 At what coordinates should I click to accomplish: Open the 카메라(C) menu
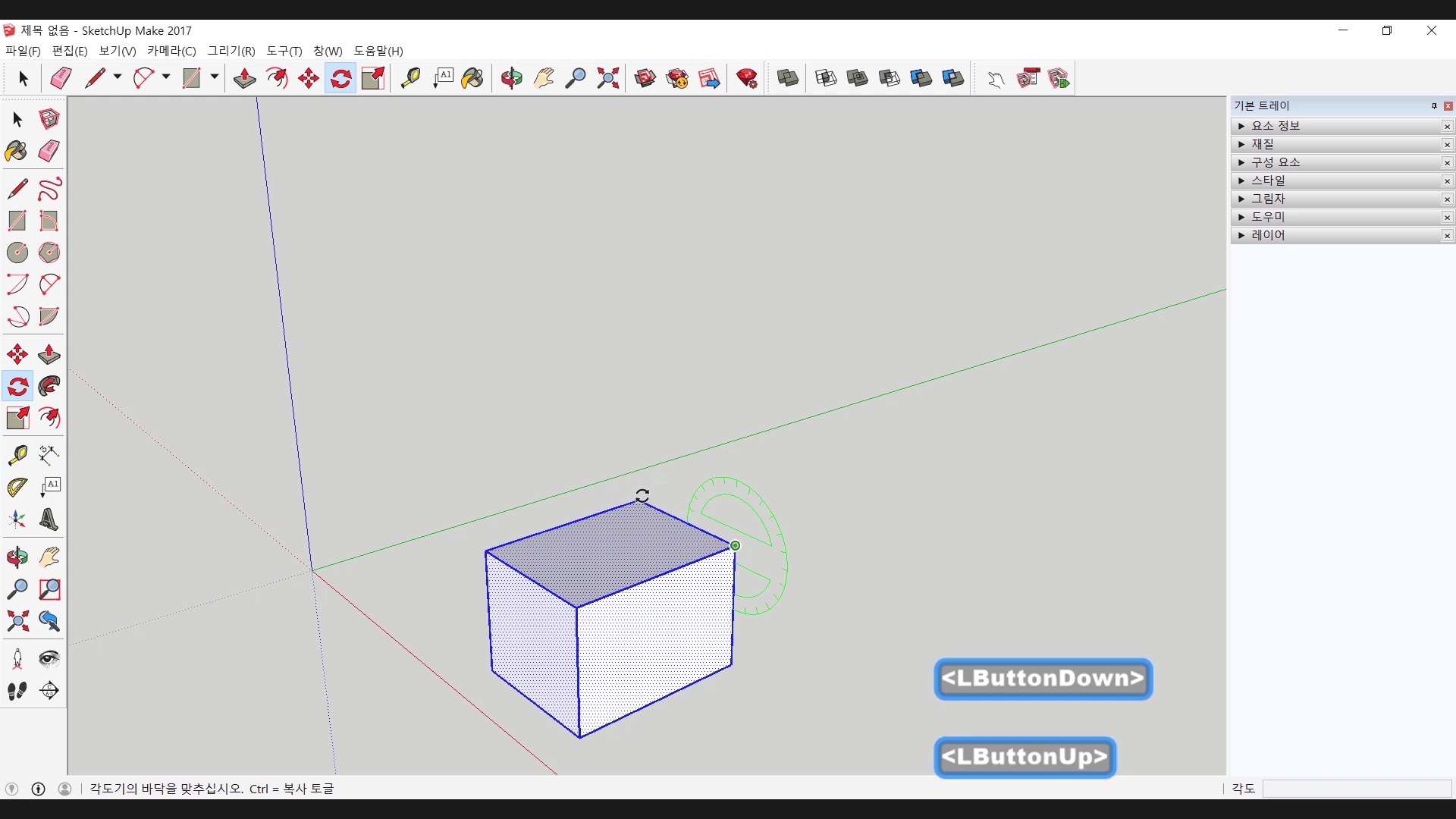[x=171, y=51]
